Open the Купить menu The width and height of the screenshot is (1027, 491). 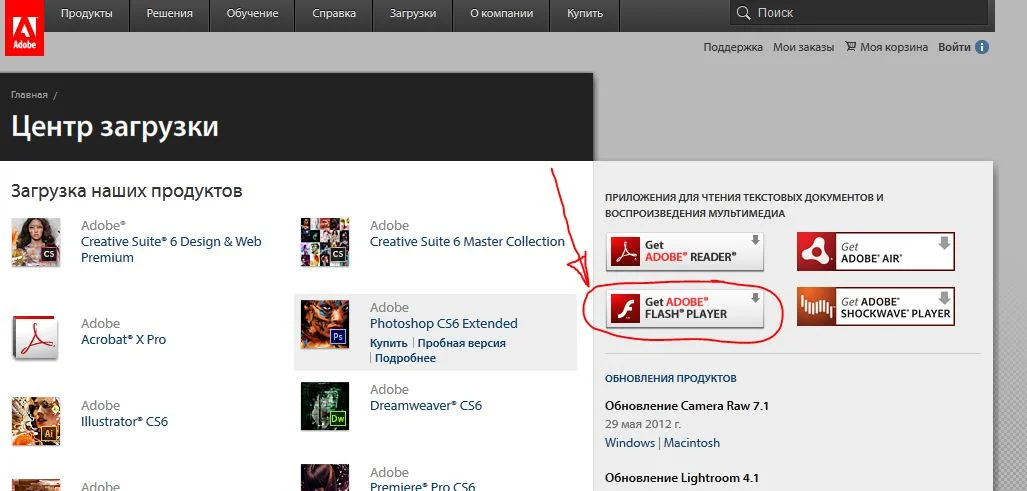(583, 13)
